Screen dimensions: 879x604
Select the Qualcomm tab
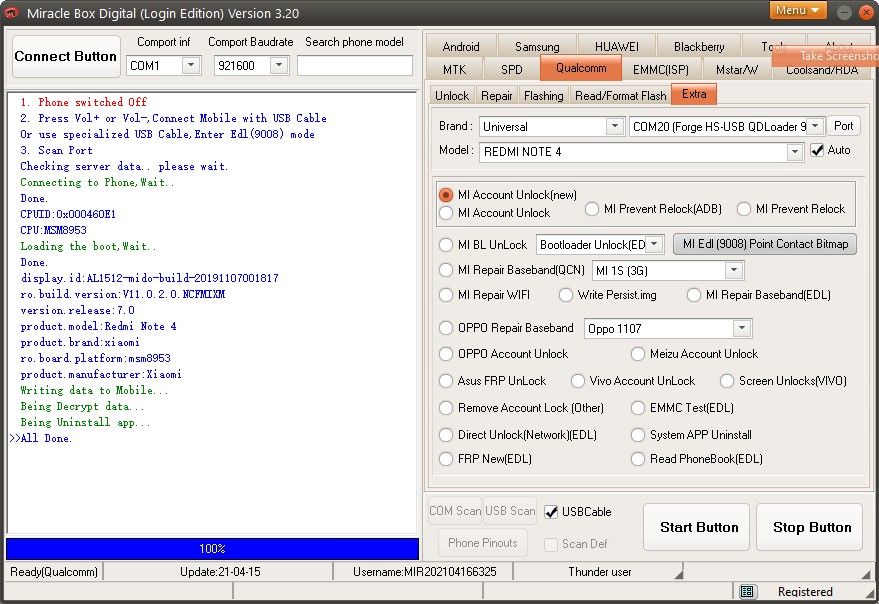pyautogui.click(x=581, y=68)
